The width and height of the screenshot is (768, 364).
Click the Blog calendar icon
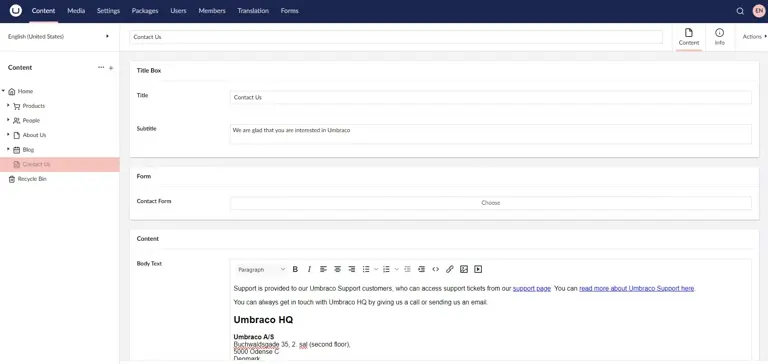click(x=17, y=150)
